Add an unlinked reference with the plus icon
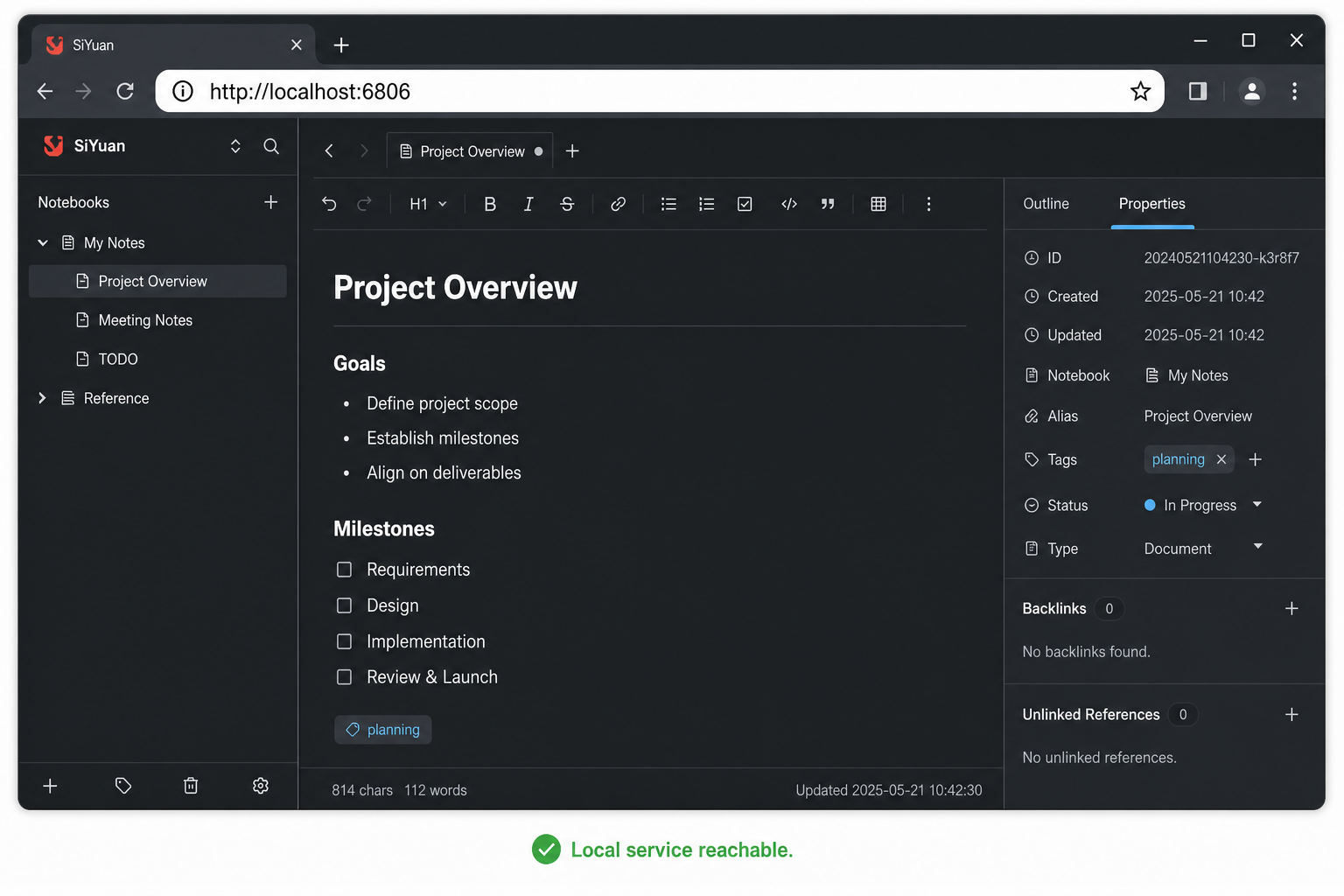 (x=1291, y=714)
